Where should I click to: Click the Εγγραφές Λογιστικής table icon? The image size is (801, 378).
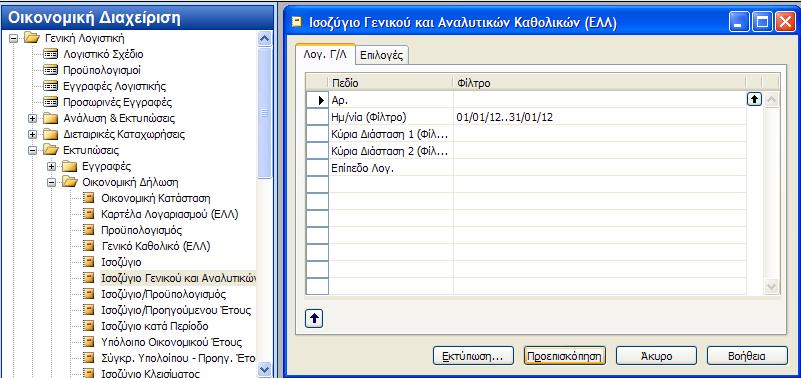51,86
